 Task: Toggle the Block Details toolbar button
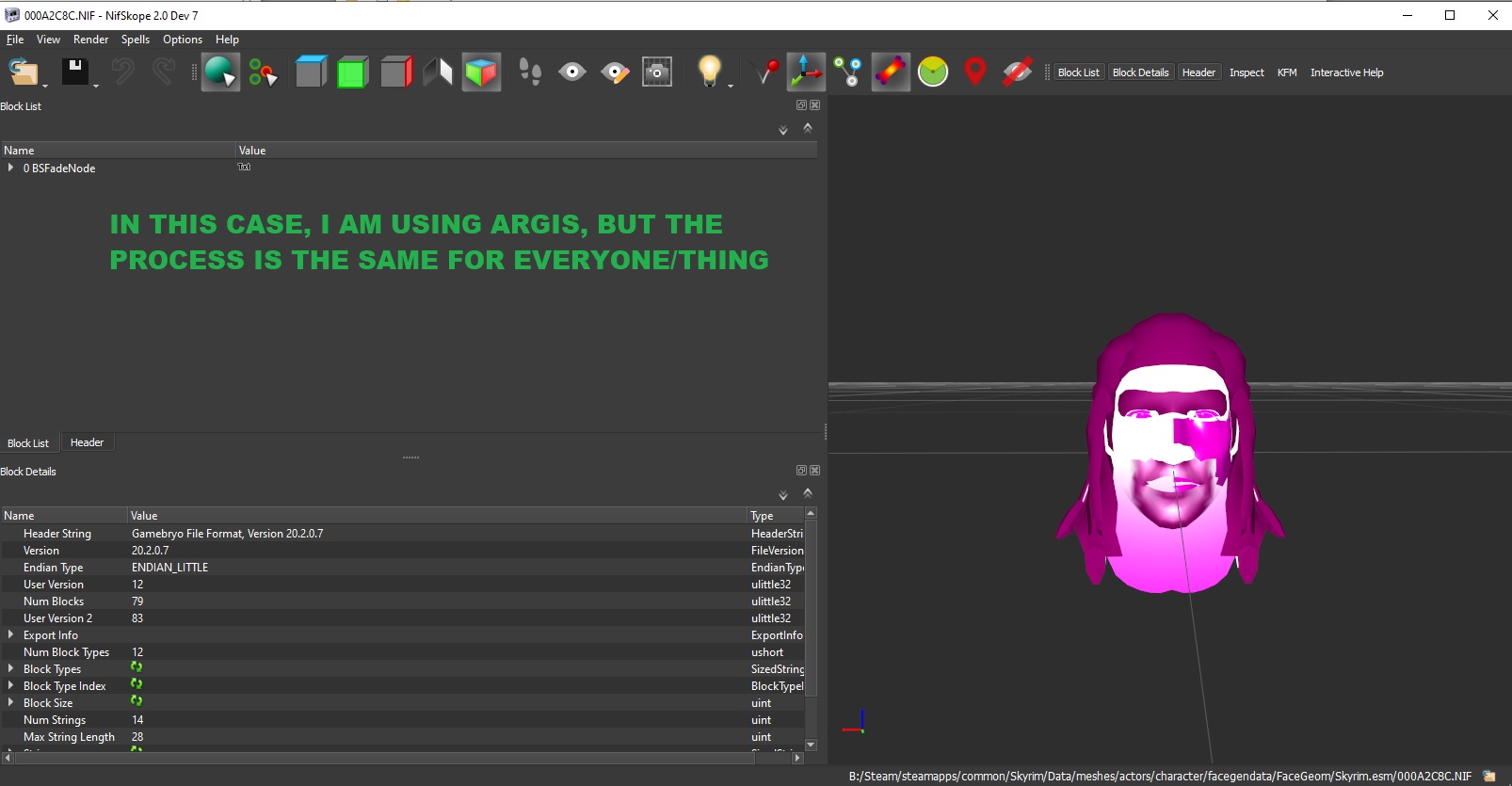click(1140, 72)
